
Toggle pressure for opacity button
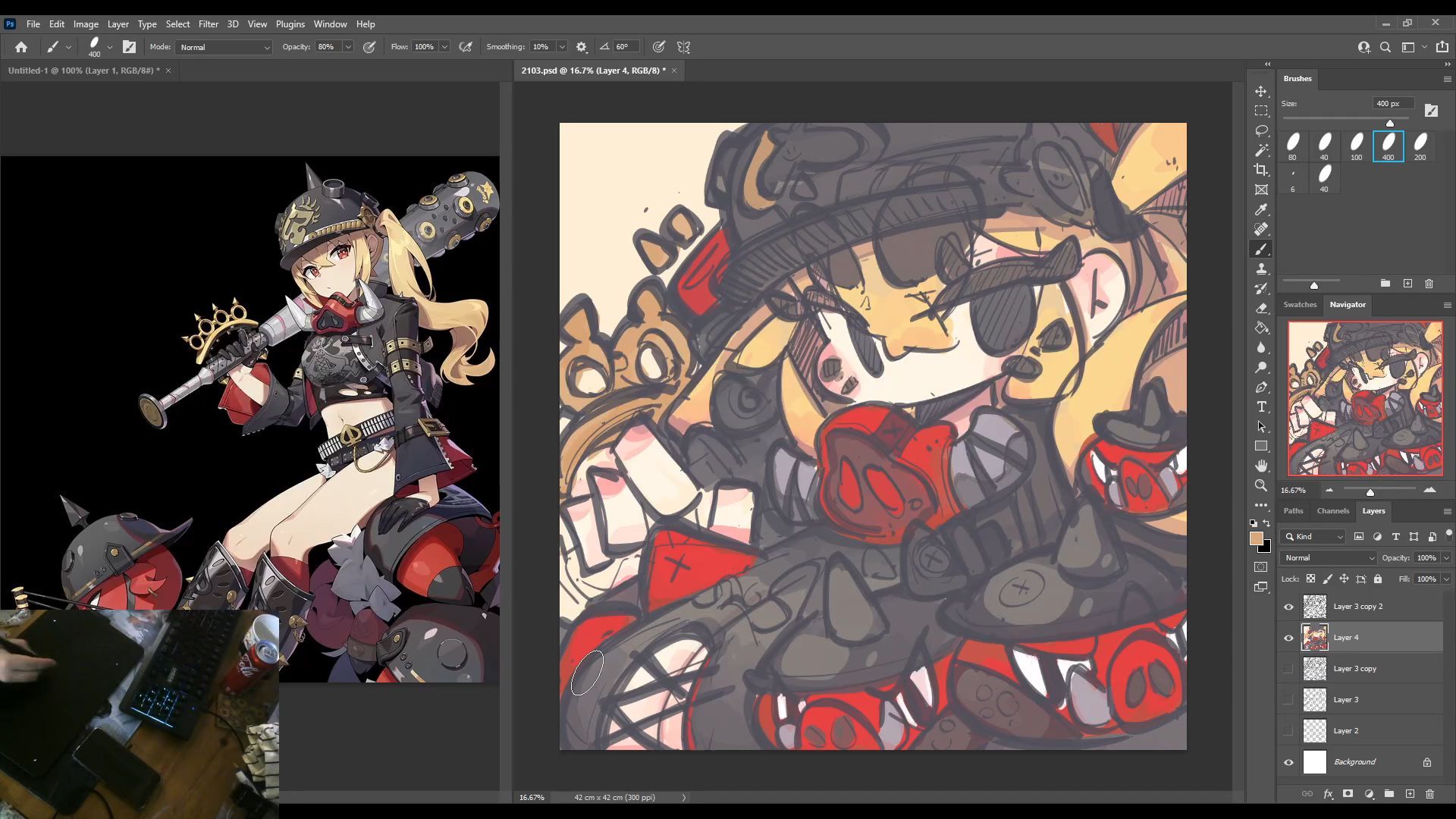[369, 47]
